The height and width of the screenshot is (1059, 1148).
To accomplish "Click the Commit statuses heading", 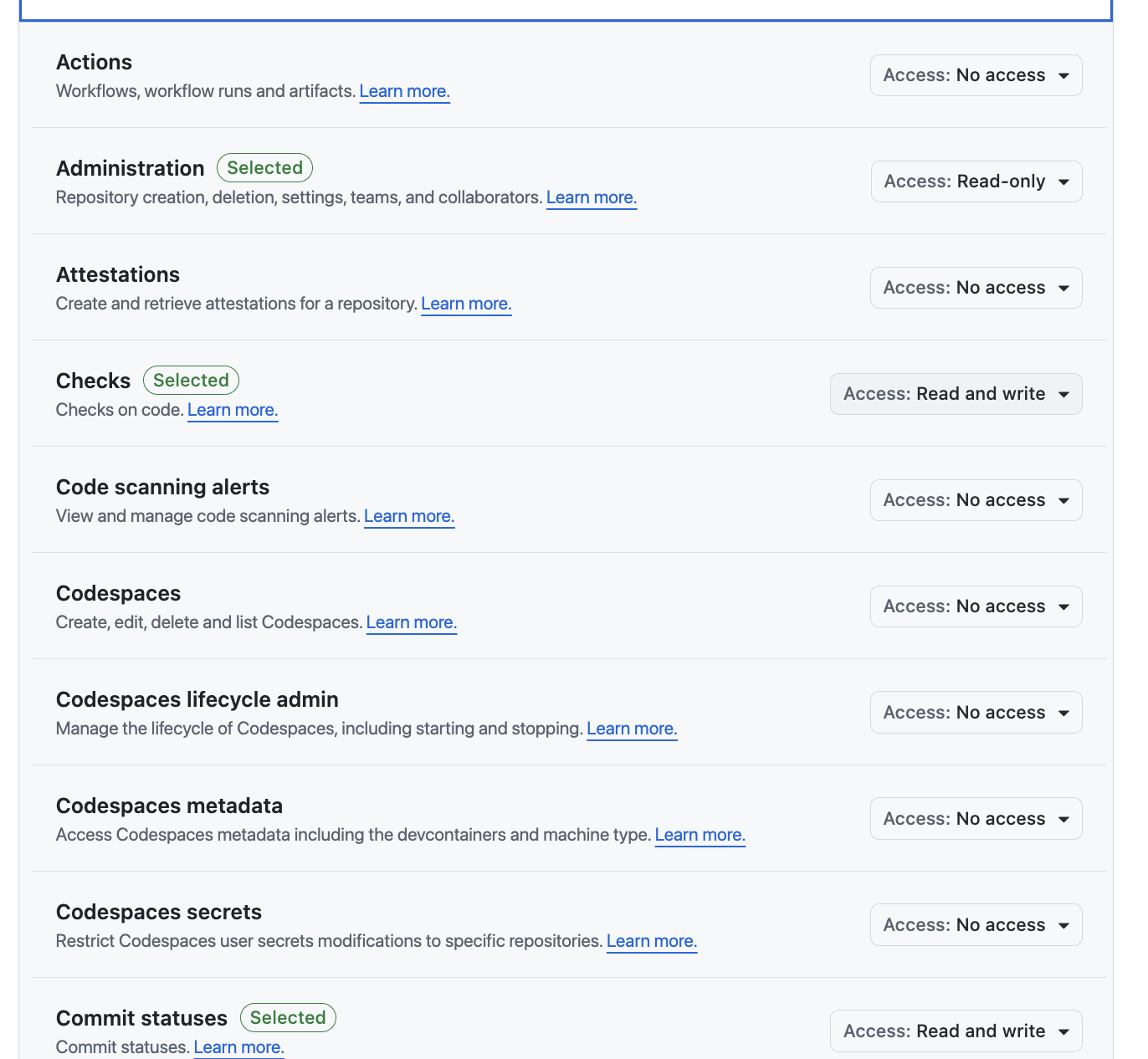I will 141,1019.
